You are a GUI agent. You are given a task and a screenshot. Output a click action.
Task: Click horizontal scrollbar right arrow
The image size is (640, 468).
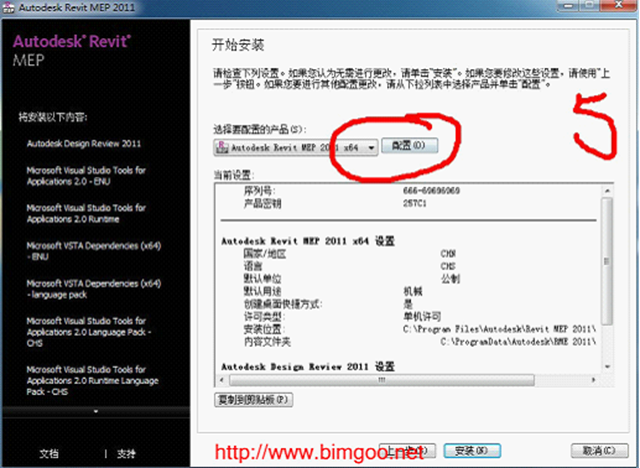click(x=593, y=380)
